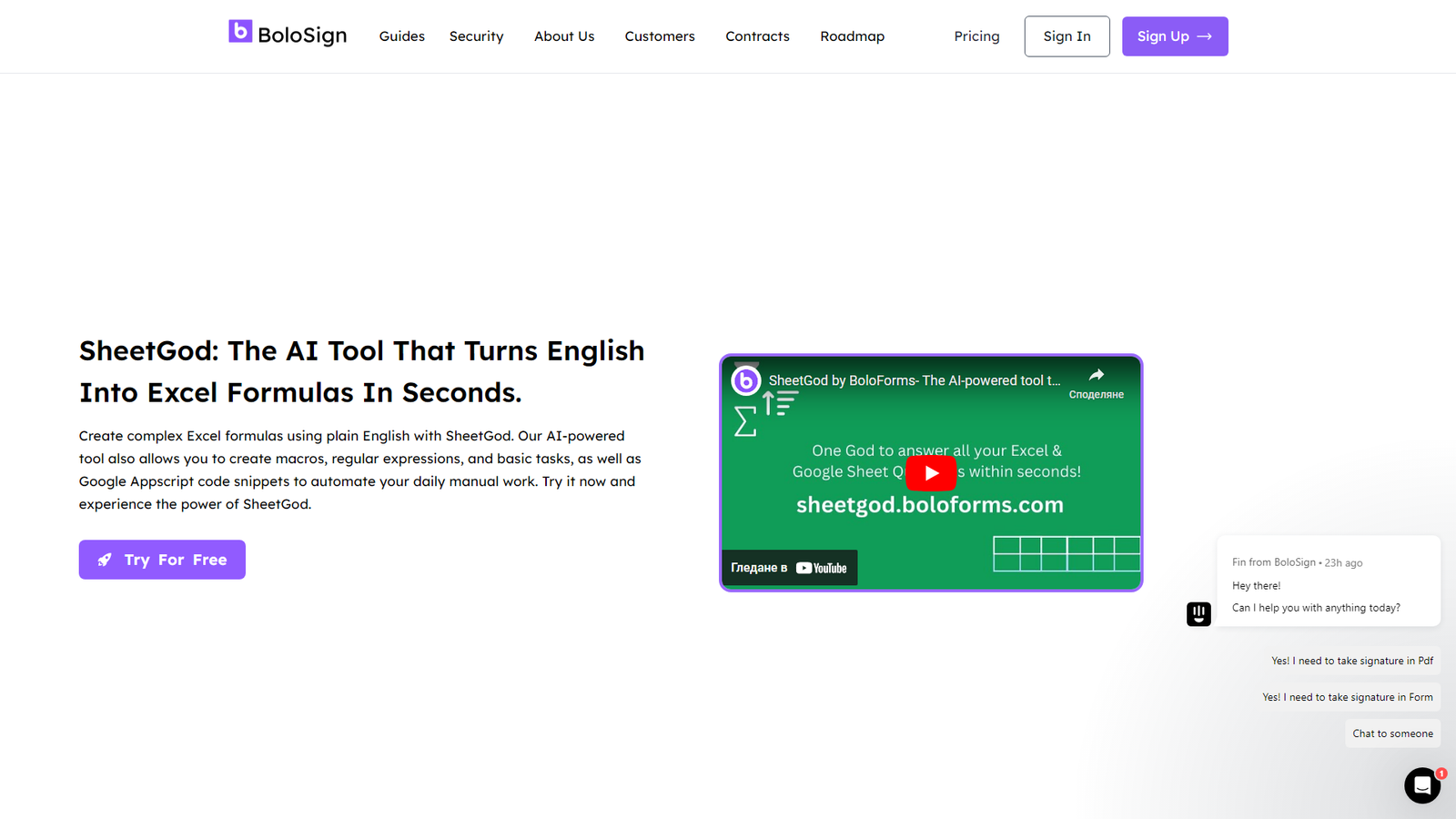This screenshot has width=1456, height=819.
Task: View the Roadmap page
Action: point(852,36)
